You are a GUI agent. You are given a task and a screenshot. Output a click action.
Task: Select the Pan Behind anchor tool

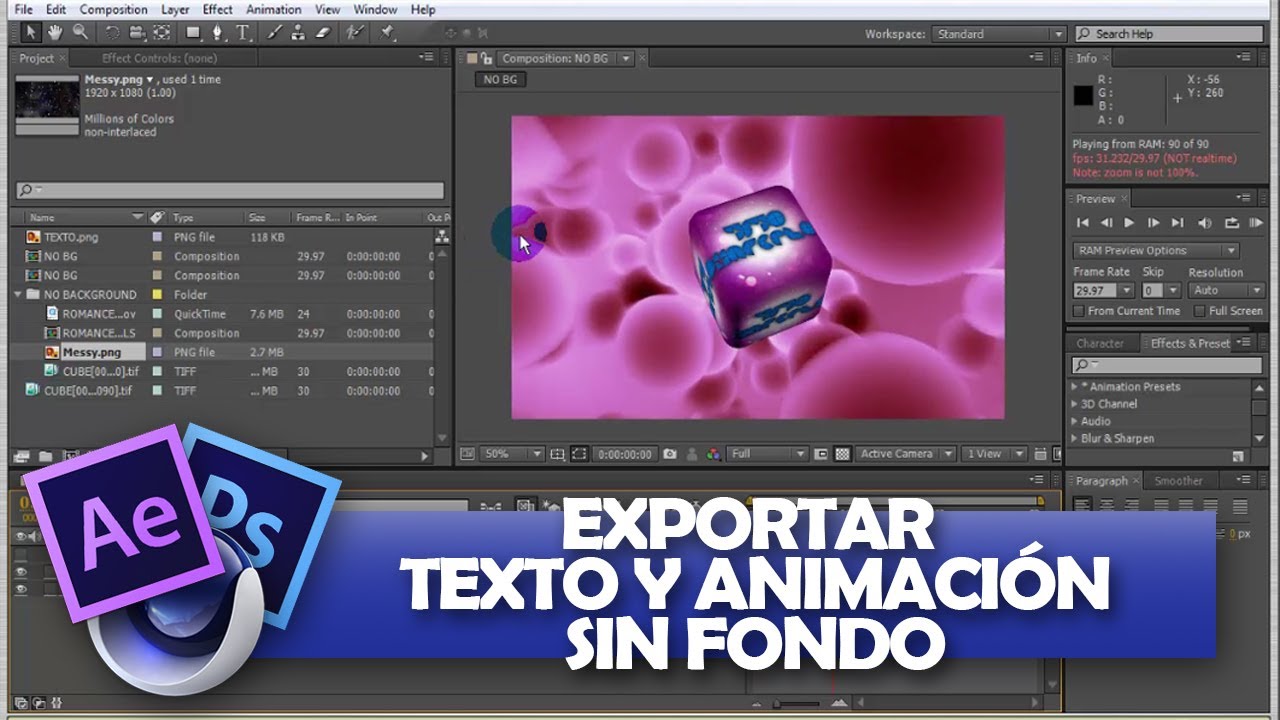[x=161, y=33]
